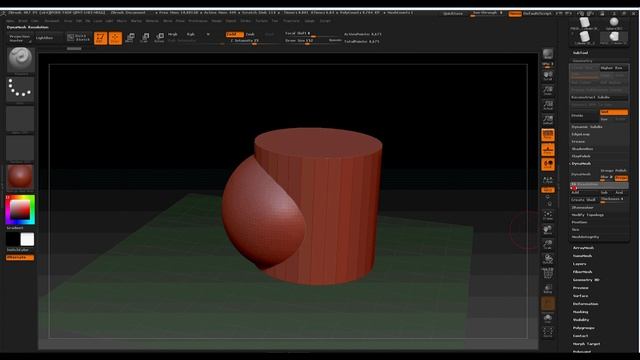Open the empty Texture slot

coord(20,148)
